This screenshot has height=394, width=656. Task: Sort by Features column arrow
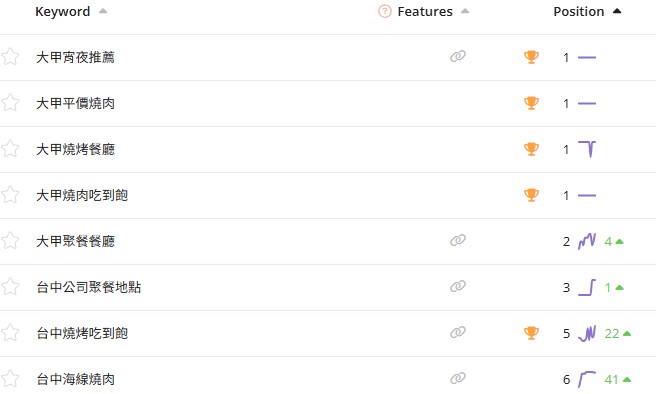pyautogui.click(x=465, y=11)
